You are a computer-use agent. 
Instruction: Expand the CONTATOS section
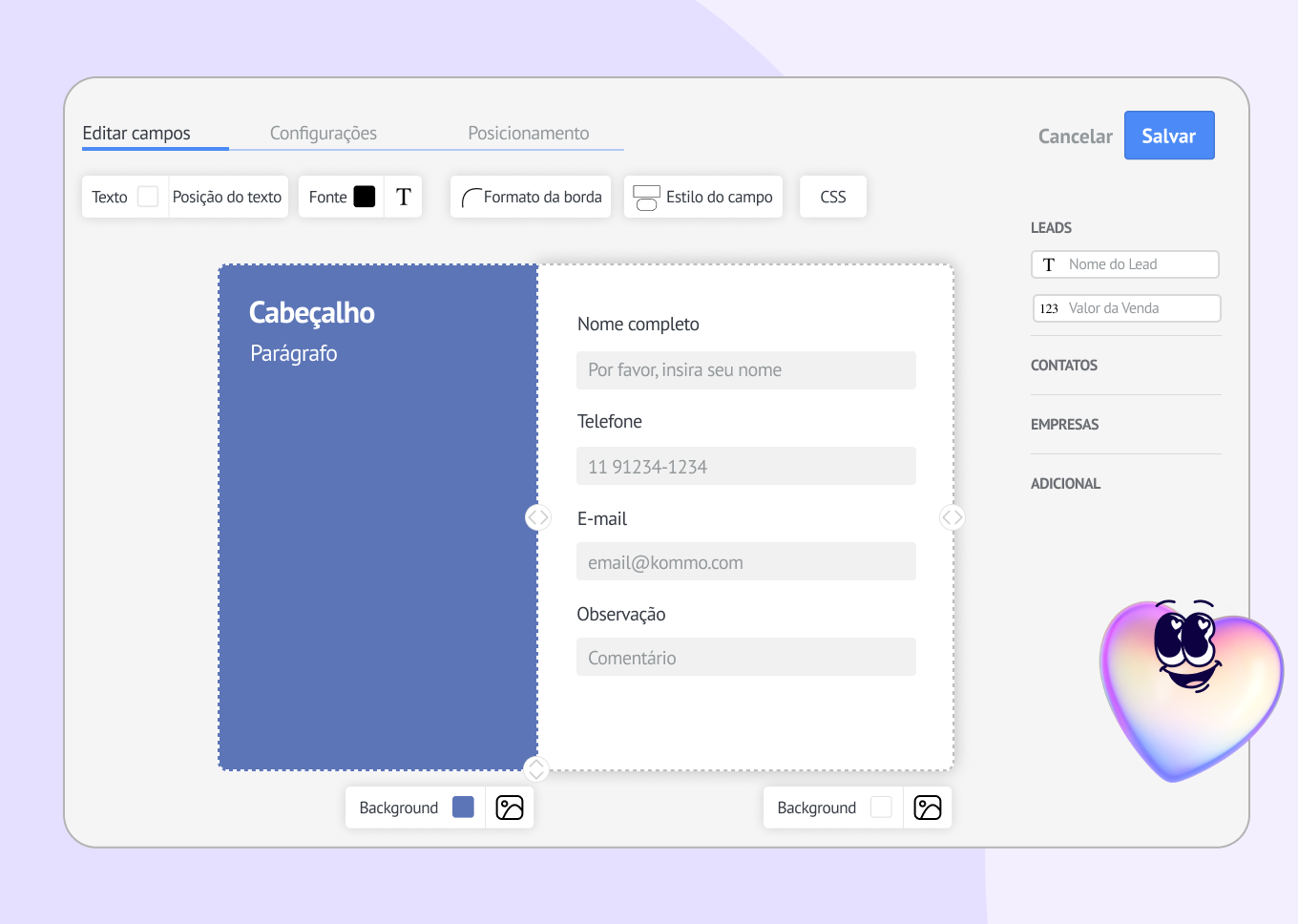click(x=1064, y=366)
